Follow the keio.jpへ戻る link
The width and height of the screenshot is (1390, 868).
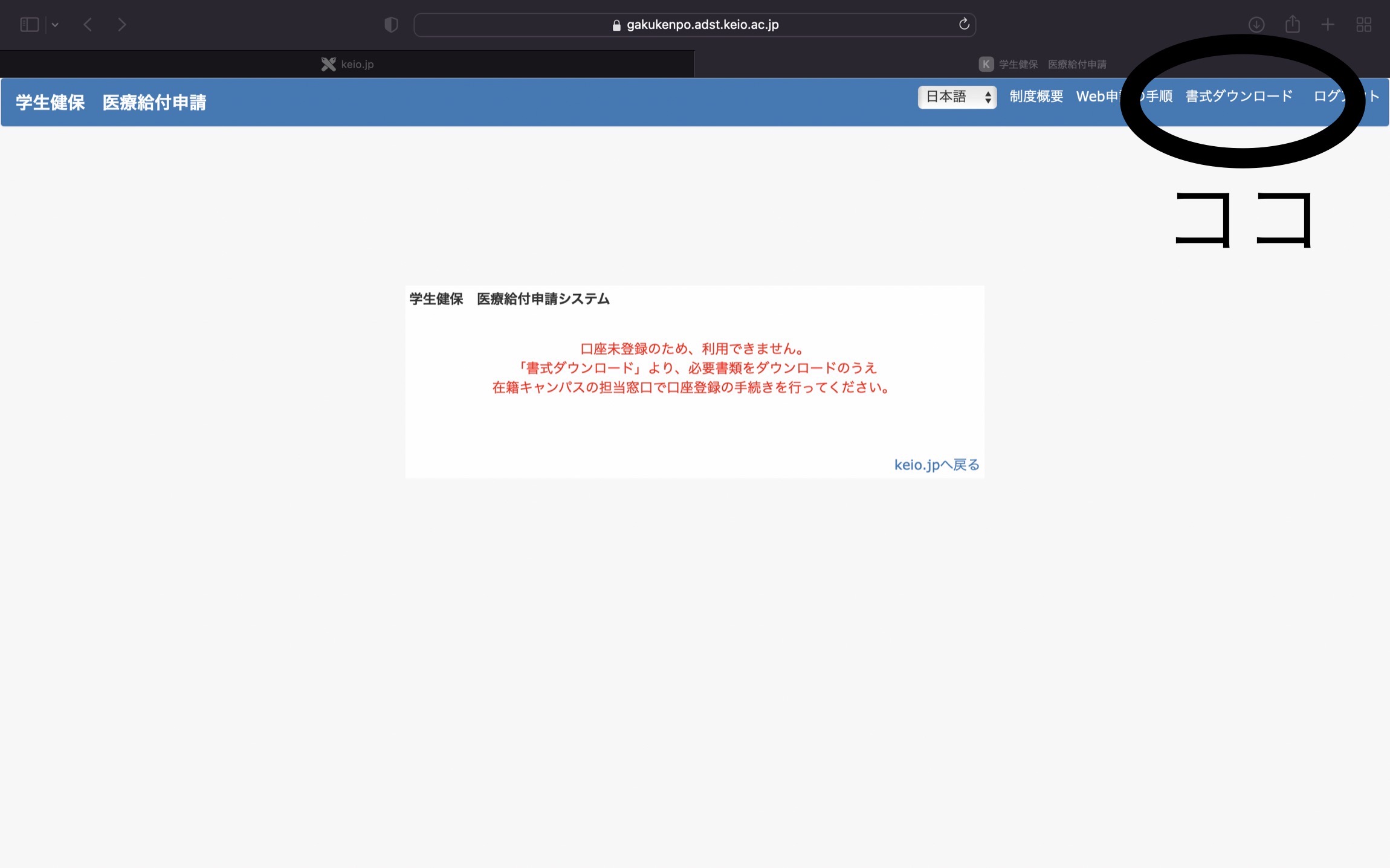pyautogui.click(x=937, y=465)
